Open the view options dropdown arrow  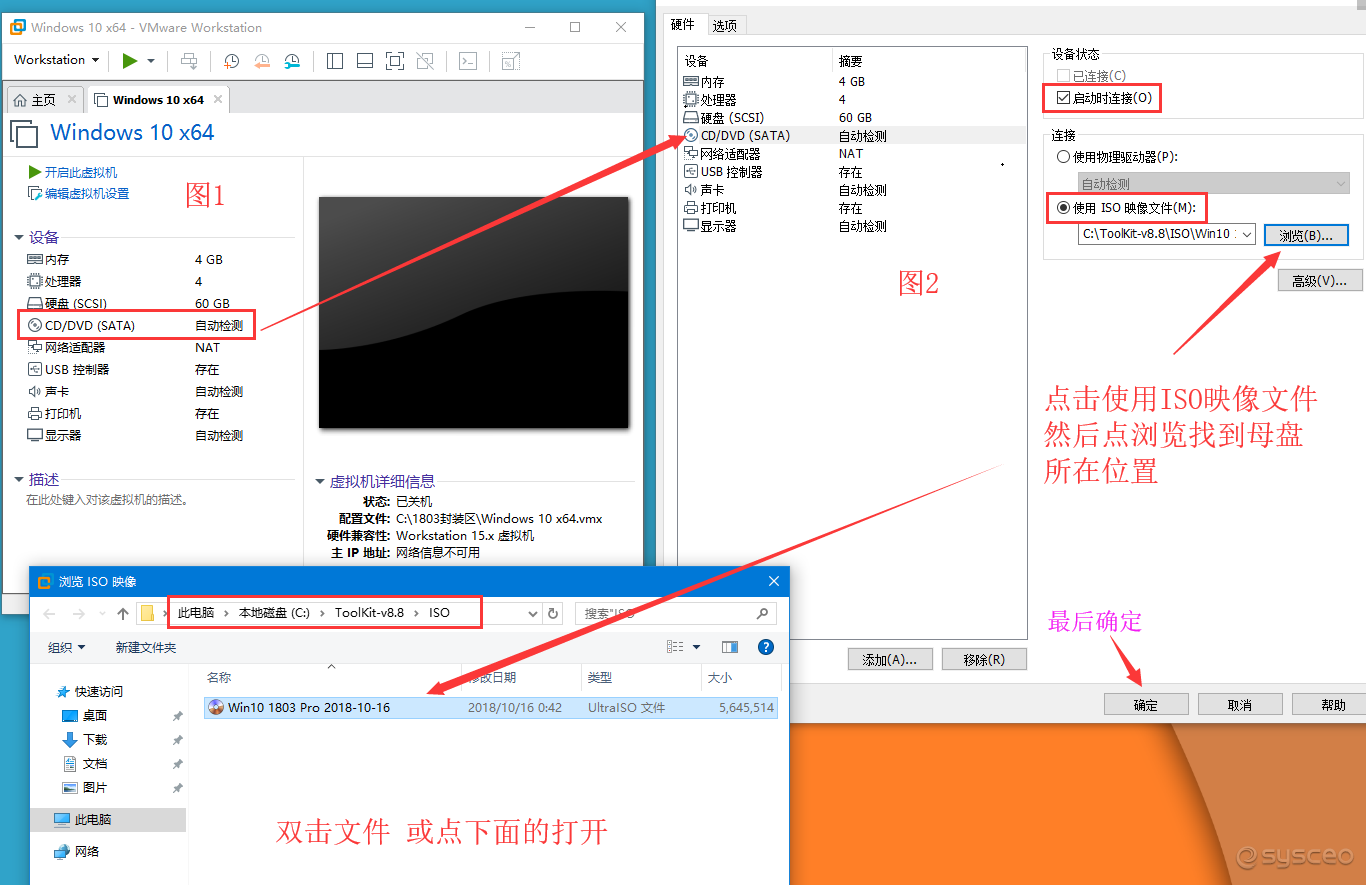click(x=697, y=647)
